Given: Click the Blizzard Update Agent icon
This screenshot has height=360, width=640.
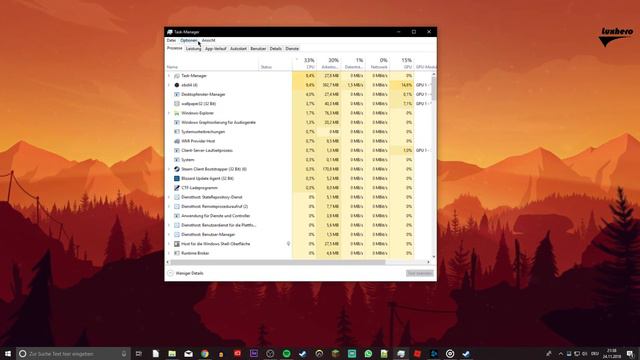Looking at the screenshot, I should click(x=177, y=178).
